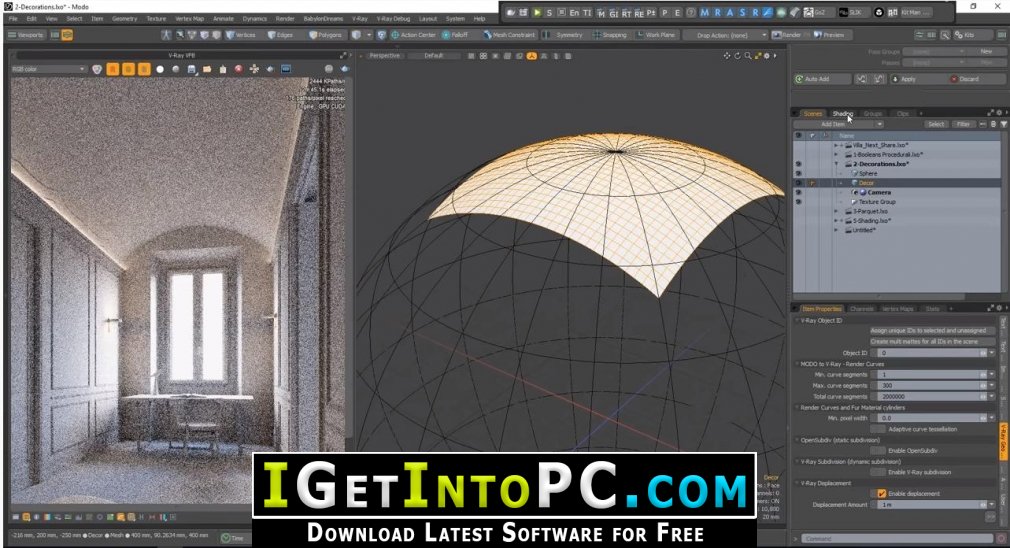Viewport: 1010px width, 548px height.
Task: Open the RGB color channel dropdown
Action: [48, 69]
